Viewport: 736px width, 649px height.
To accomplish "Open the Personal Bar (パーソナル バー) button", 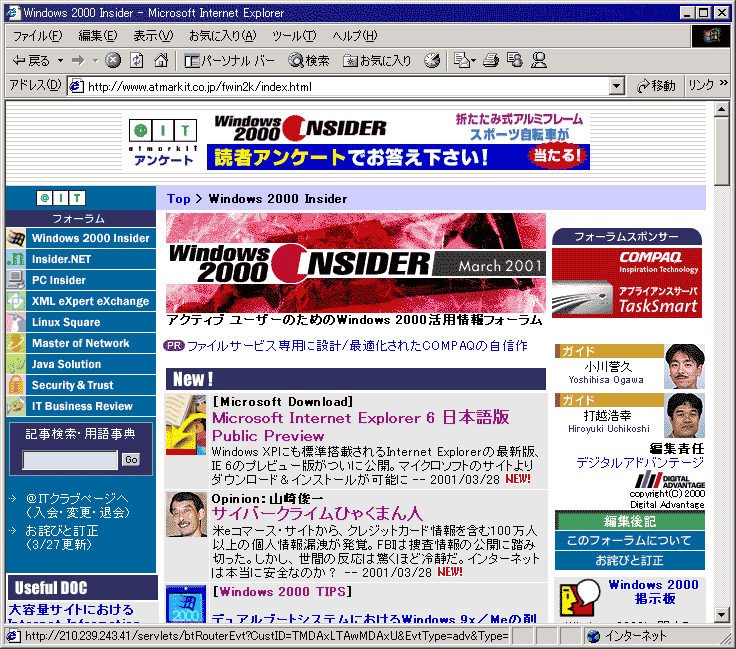I will click(x=229, y=61).
